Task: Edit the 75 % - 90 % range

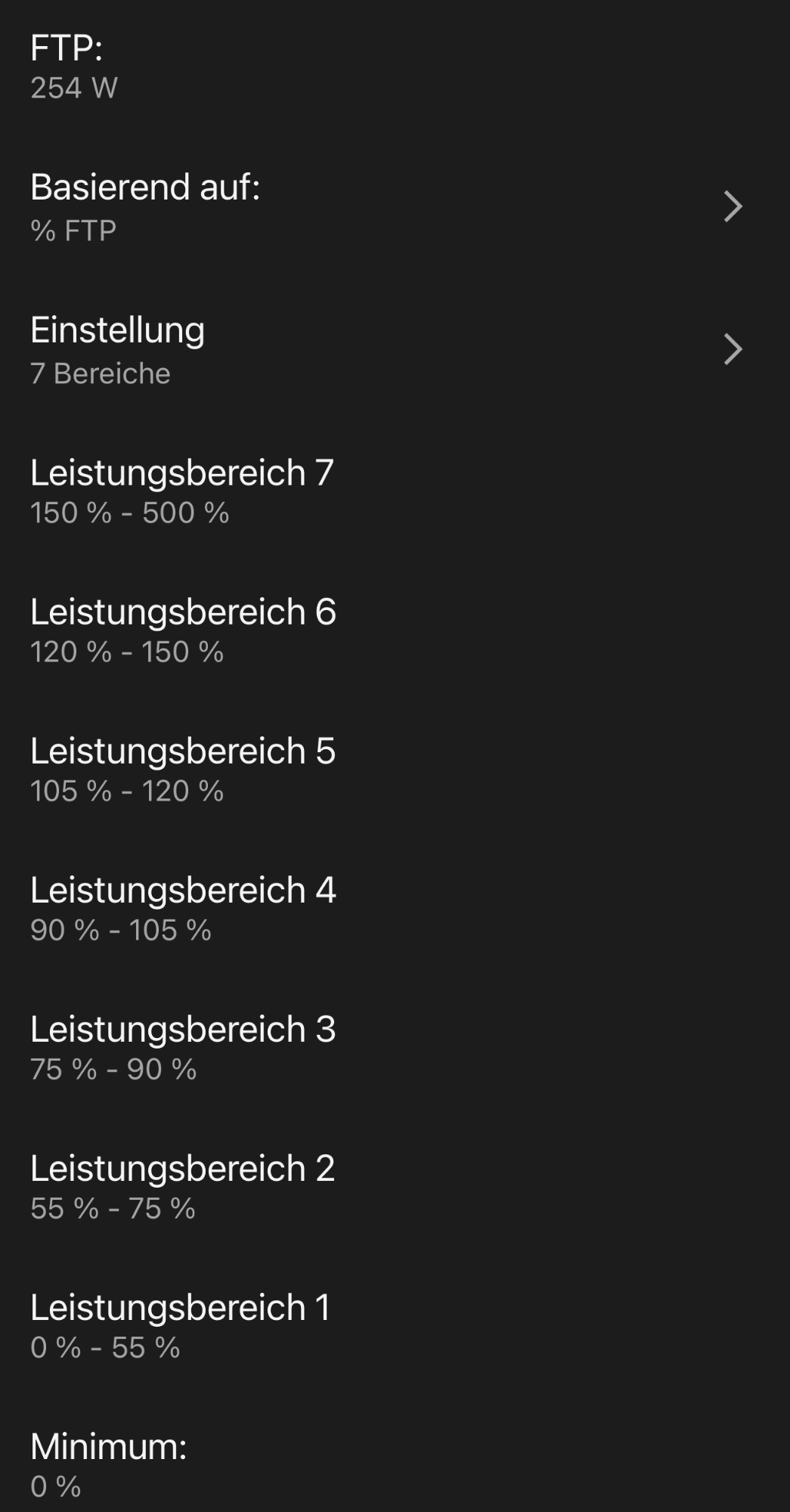Action: 113,1070
